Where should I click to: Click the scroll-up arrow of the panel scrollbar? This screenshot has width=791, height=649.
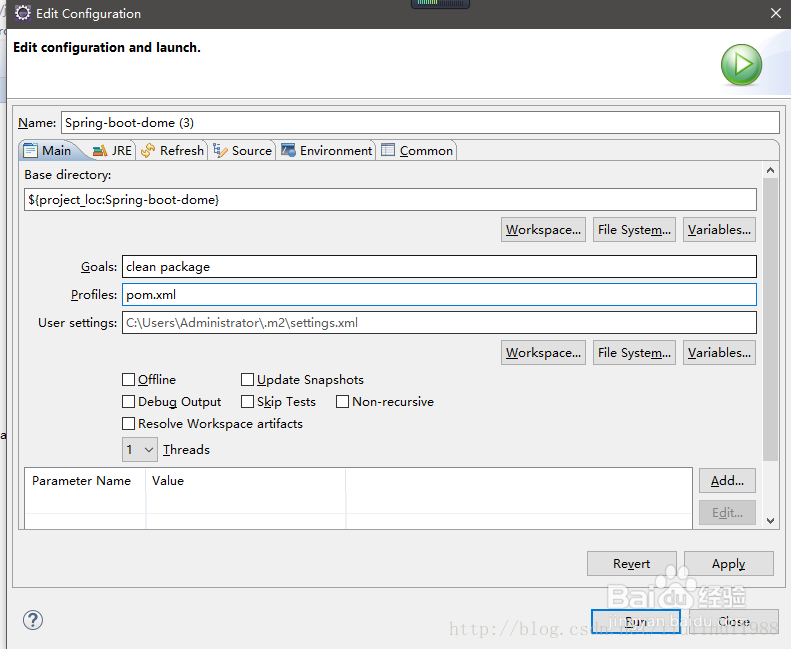pos(770,170)
